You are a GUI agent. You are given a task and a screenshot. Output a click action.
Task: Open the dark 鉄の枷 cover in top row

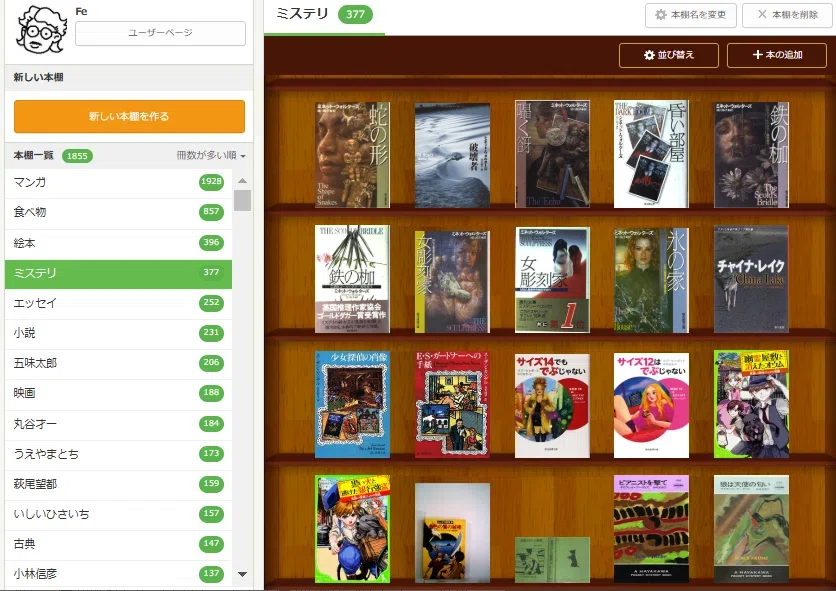coord(751,155)
